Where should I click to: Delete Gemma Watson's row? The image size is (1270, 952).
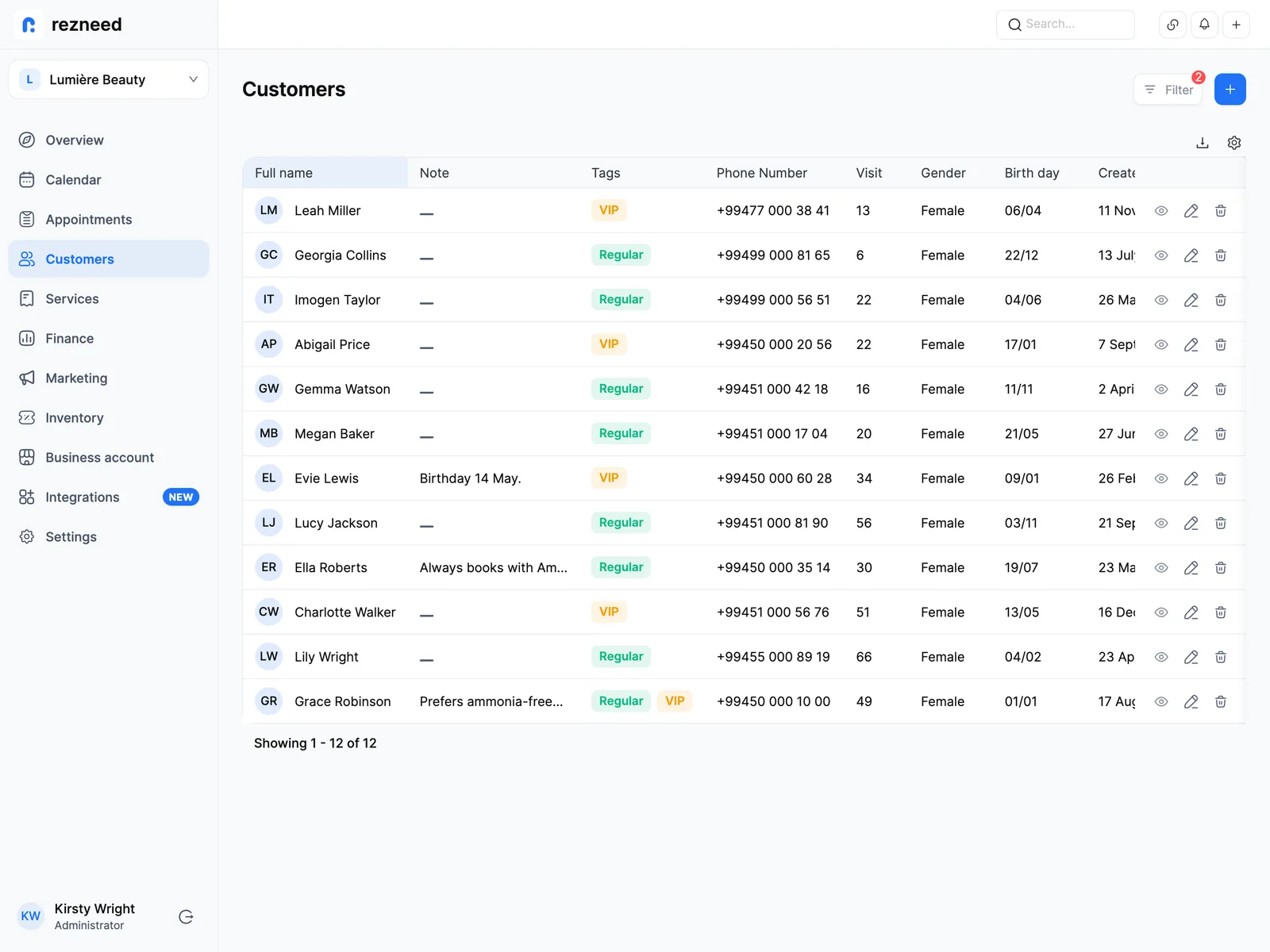tap(1221, 390)
